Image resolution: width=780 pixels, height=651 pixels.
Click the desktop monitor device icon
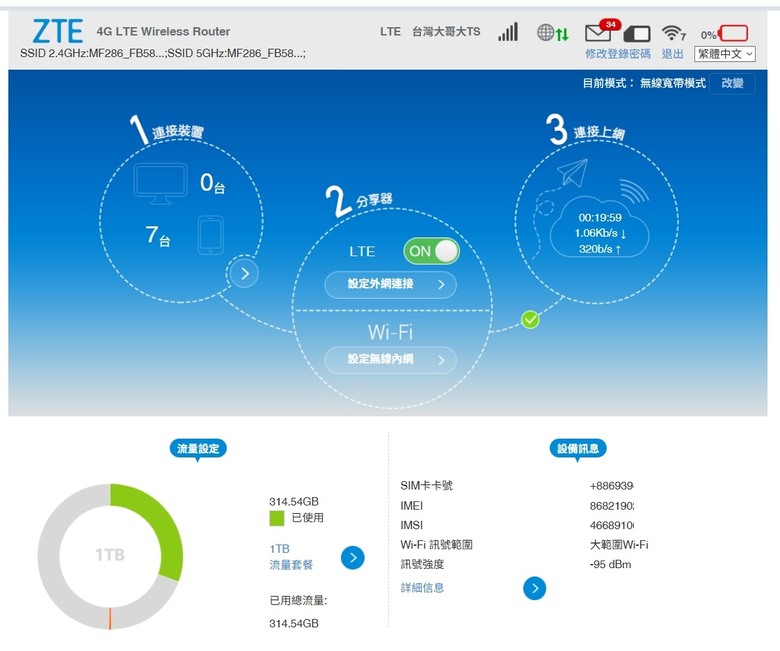(160, 184)
